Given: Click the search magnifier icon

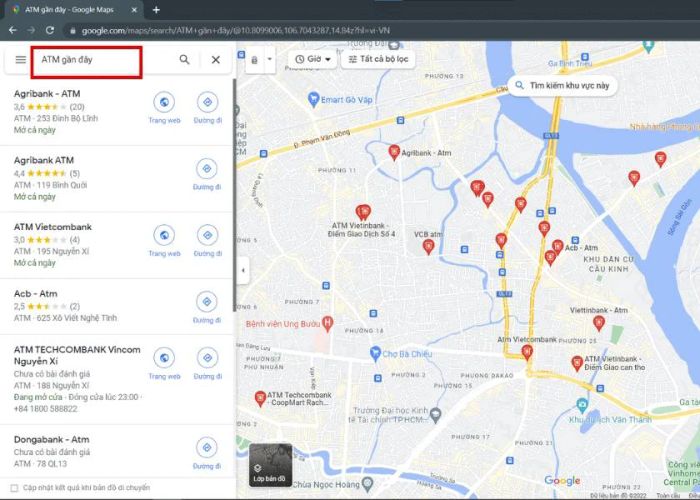Looking at the screenshot, I should (x=184, y=59).
